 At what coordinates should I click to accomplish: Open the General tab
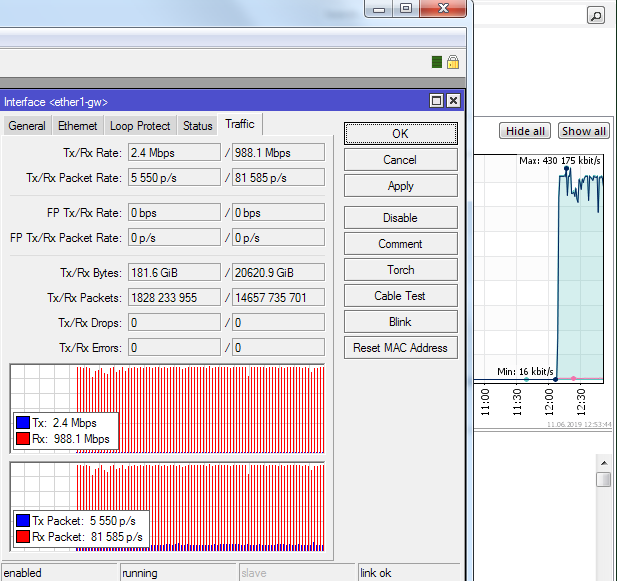coord(27,126)
